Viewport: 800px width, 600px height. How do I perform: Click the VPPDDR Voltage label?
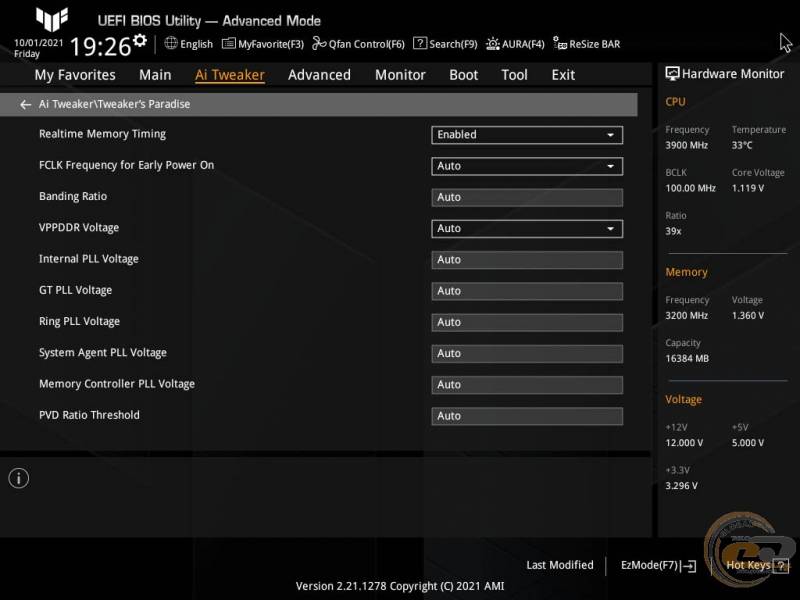(79, 228)
